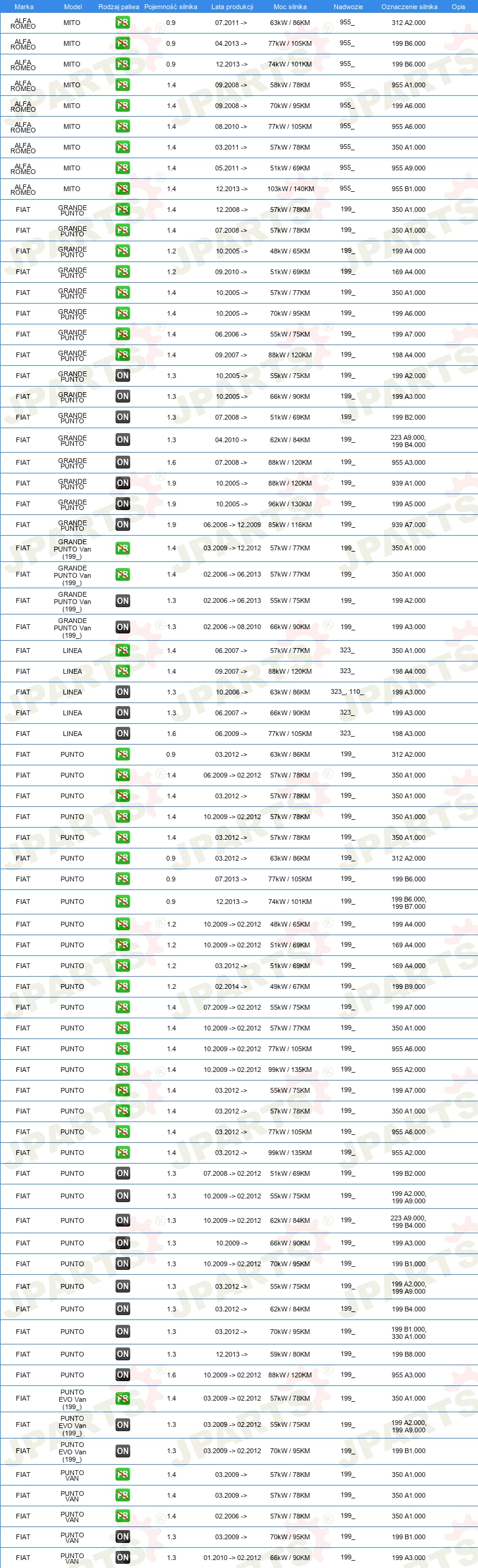Click petrol icon for Linea 88kW / 120KM

point(122,671)
